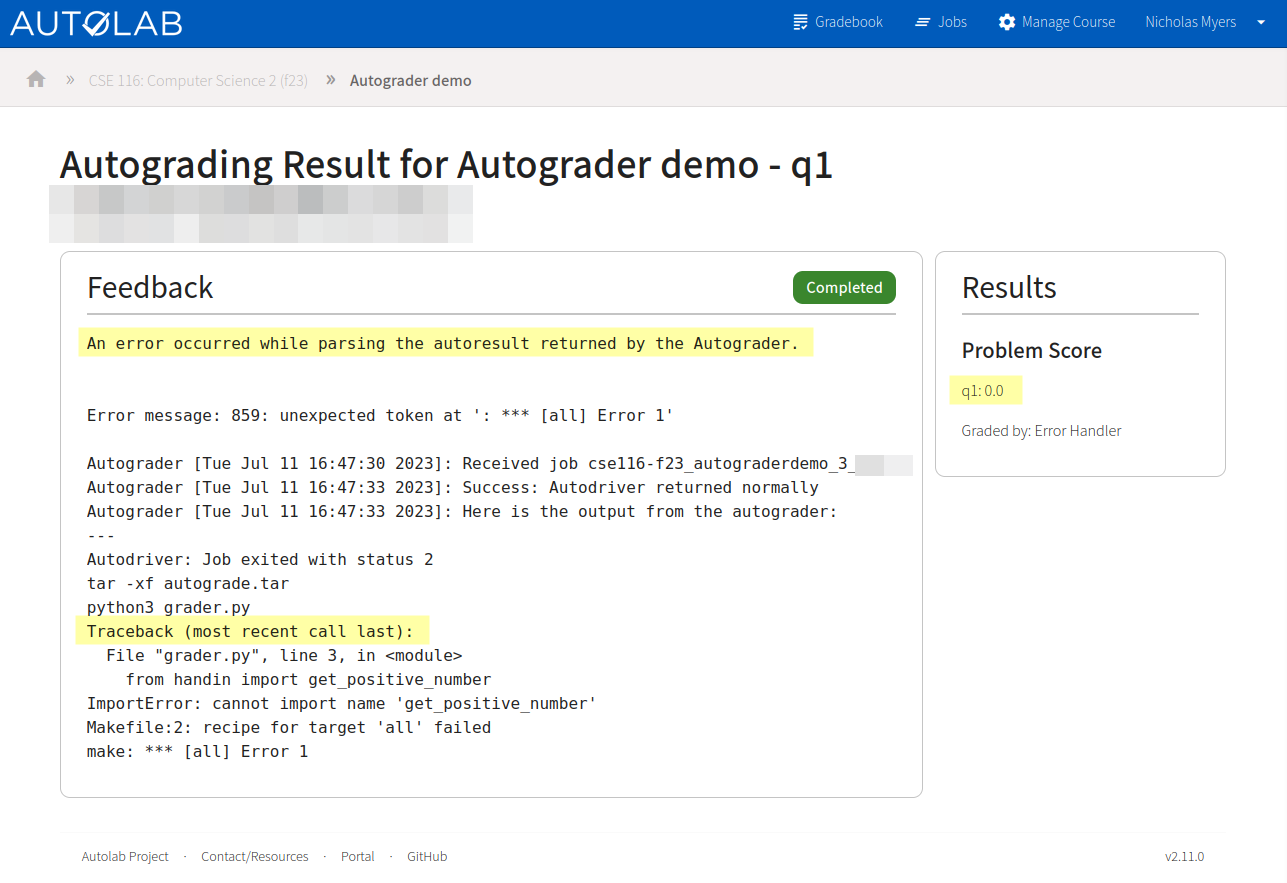Click the 'python3 grader.py' line
The height and width of the screenshot is (883, 1287).
169,607
